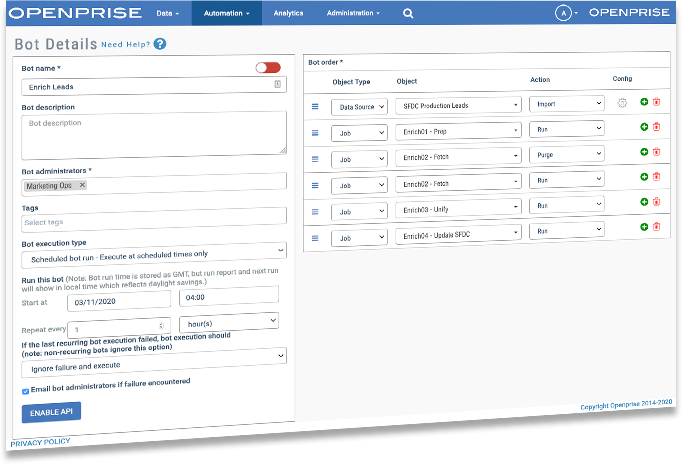Image resolution: width=682 pixels, height=465 pixels.
Task: Open the Automation menu
Action: click(227, 13)
